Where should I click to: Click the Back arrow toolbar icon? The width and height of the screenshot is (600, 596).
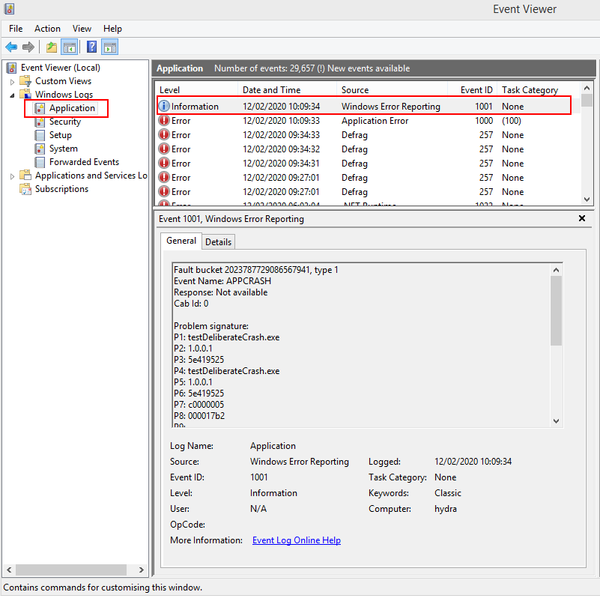point(12,47)
